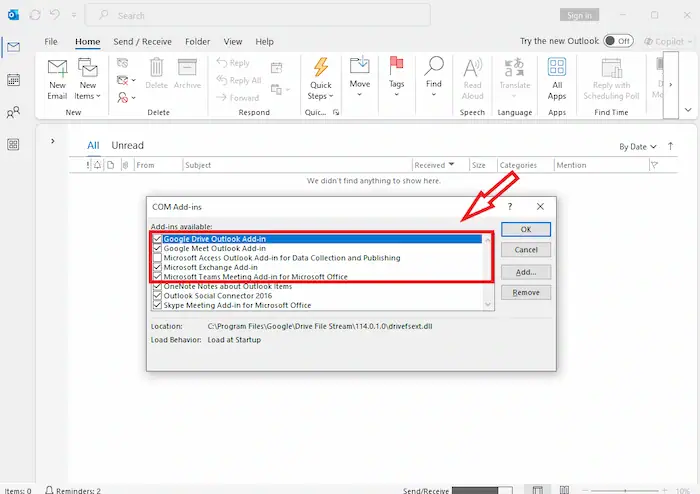700x494 pixels.
Task: Open Calendar view in left sidebar
Action: (x=13, y=80)
